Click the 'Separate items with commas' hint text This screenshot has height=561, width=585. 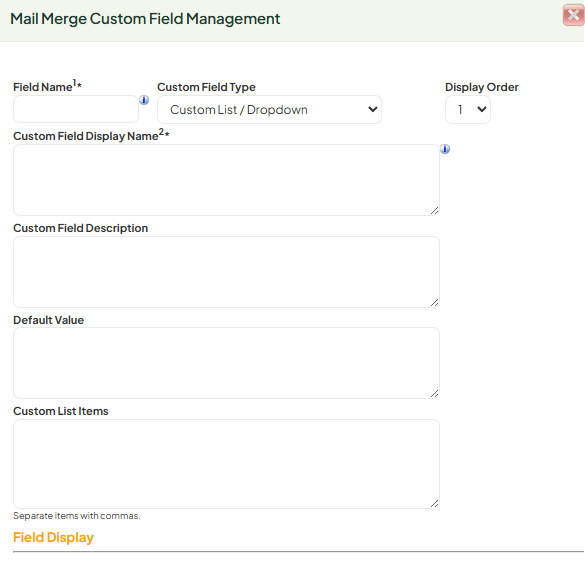[77, 516]
